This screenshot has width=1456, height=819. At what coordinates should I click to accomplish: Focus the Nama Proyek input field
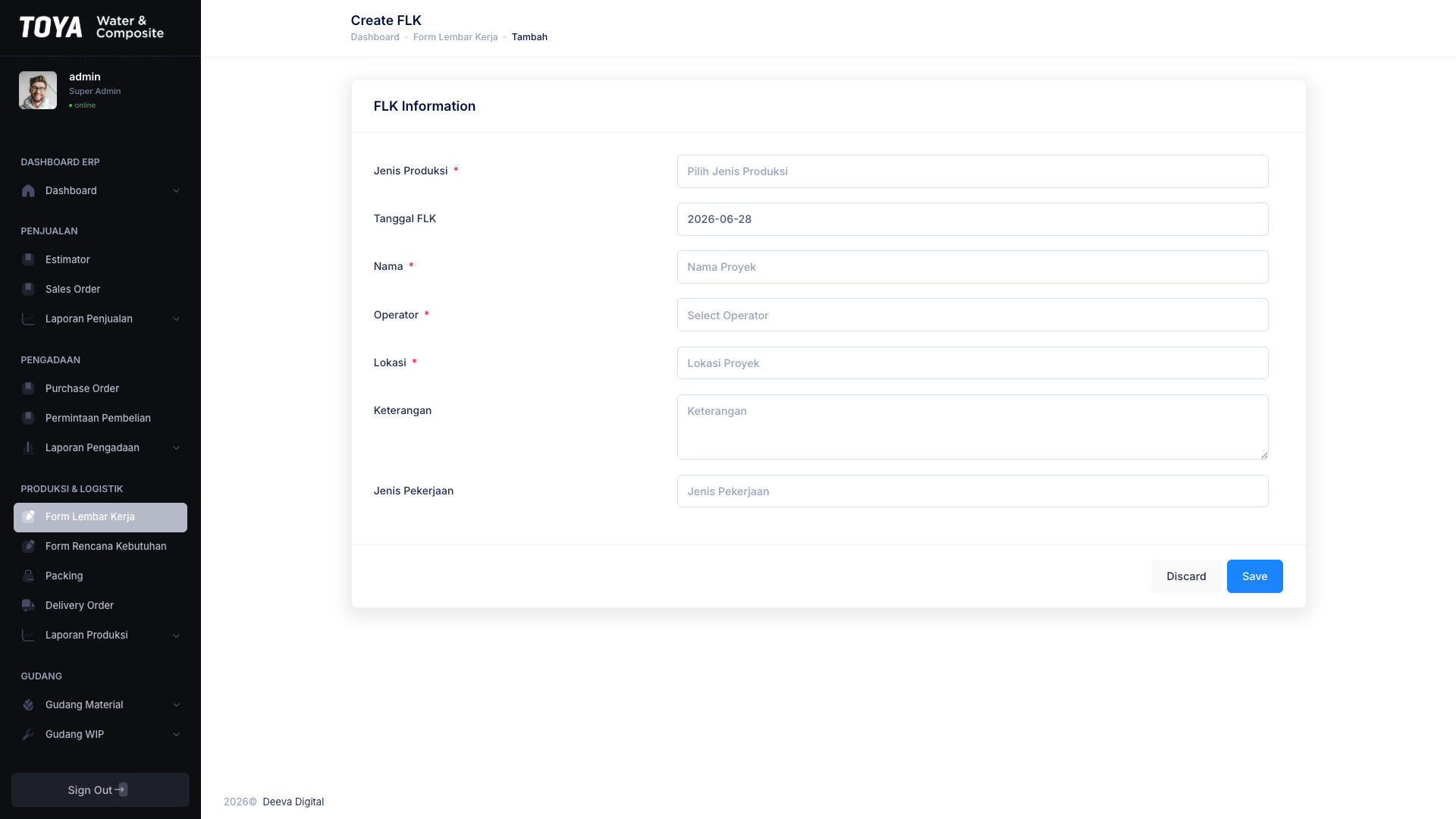tap(972, 267)
